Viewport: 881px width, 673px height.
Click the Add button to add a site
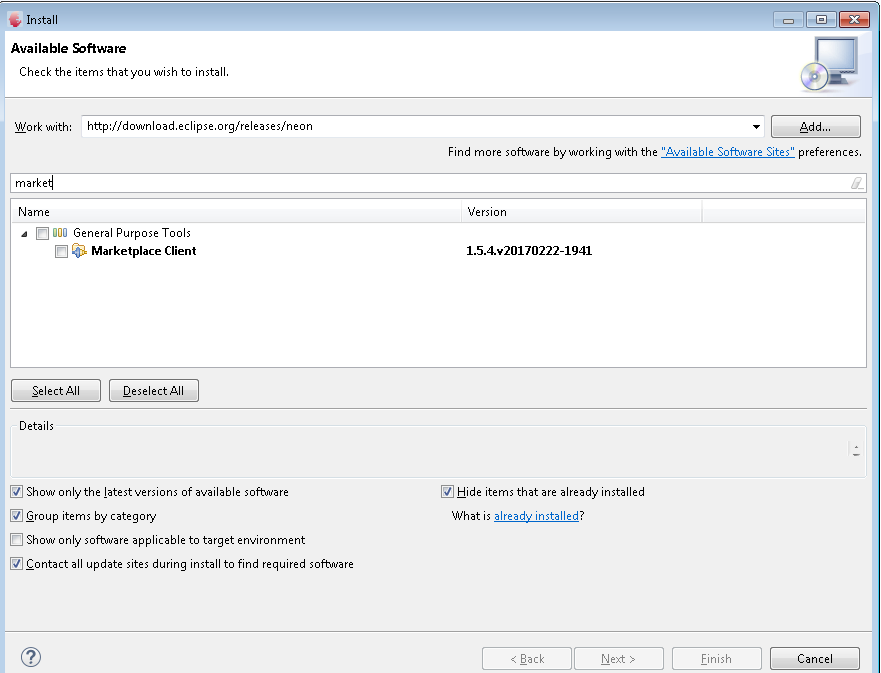(815, 126)
